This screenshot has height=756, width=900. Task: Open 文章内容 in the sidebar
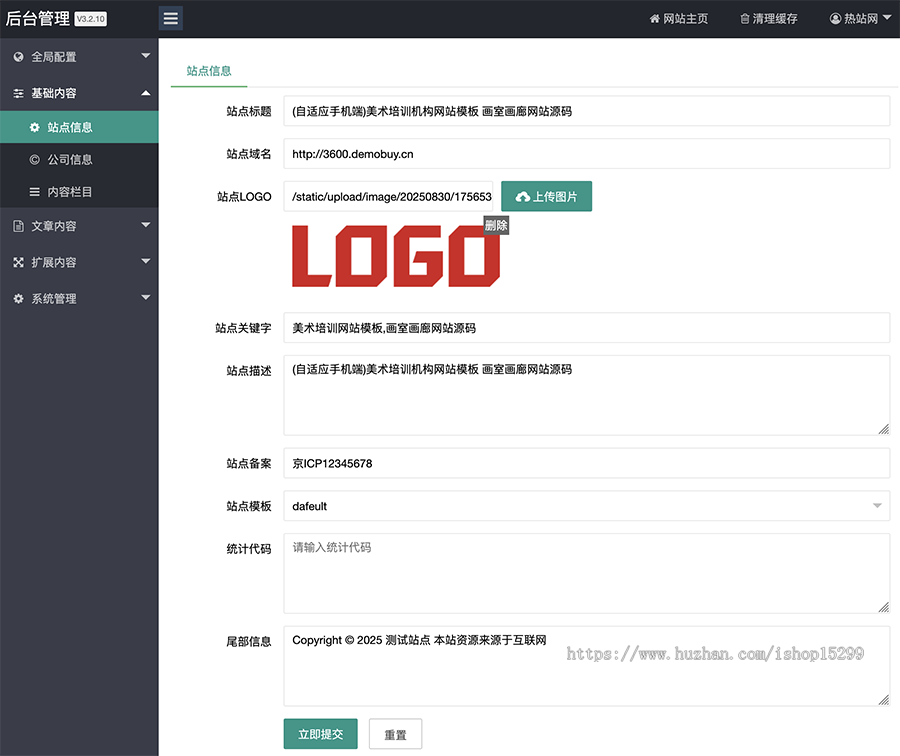[79, 226]
